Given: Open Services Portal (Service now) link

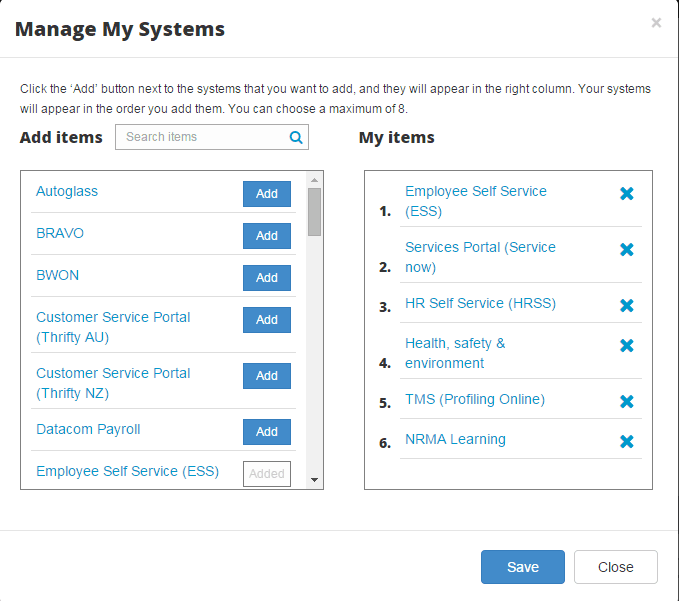Looking at the screenshot, I should click(x=480, y=257).
